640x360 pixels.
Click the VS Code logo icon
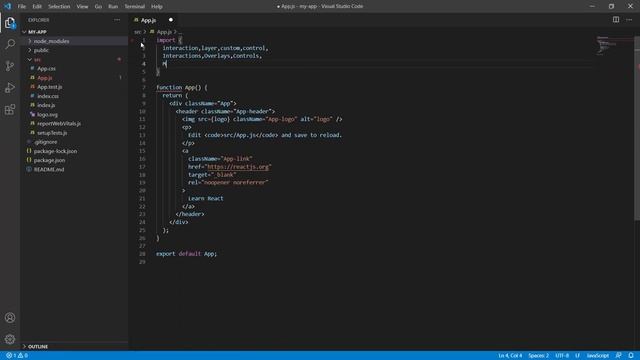tap(7, 6)
